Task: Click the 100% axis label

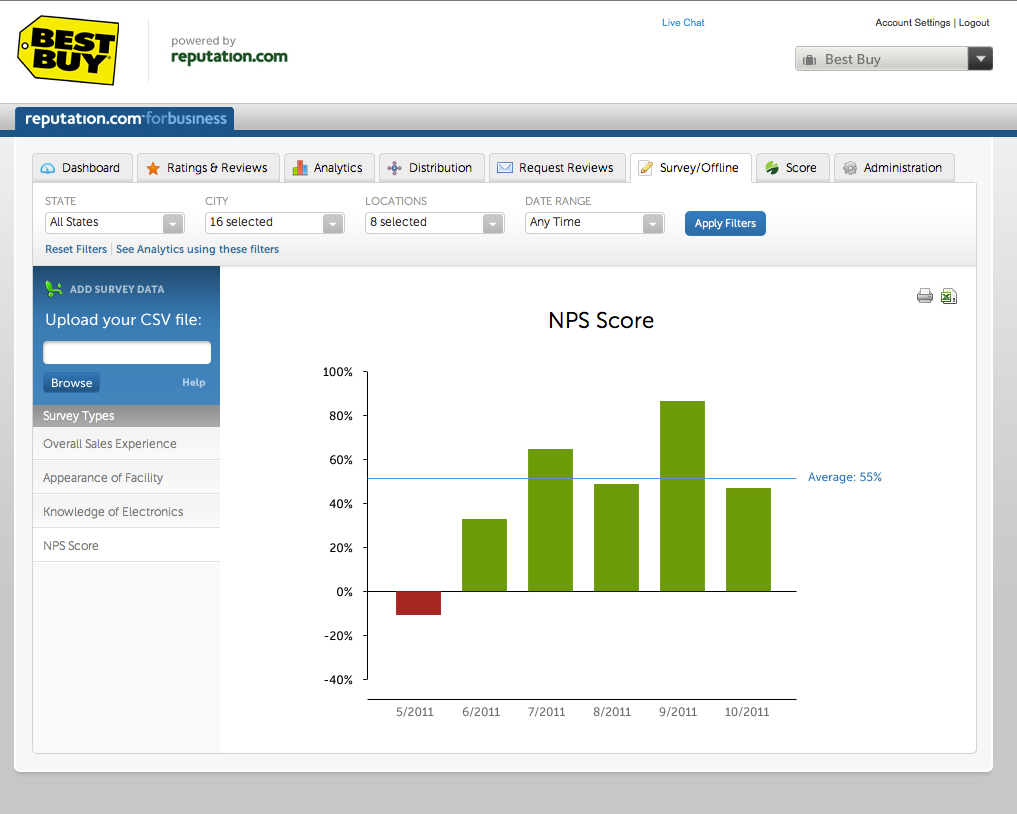Action: pos(338,372)
